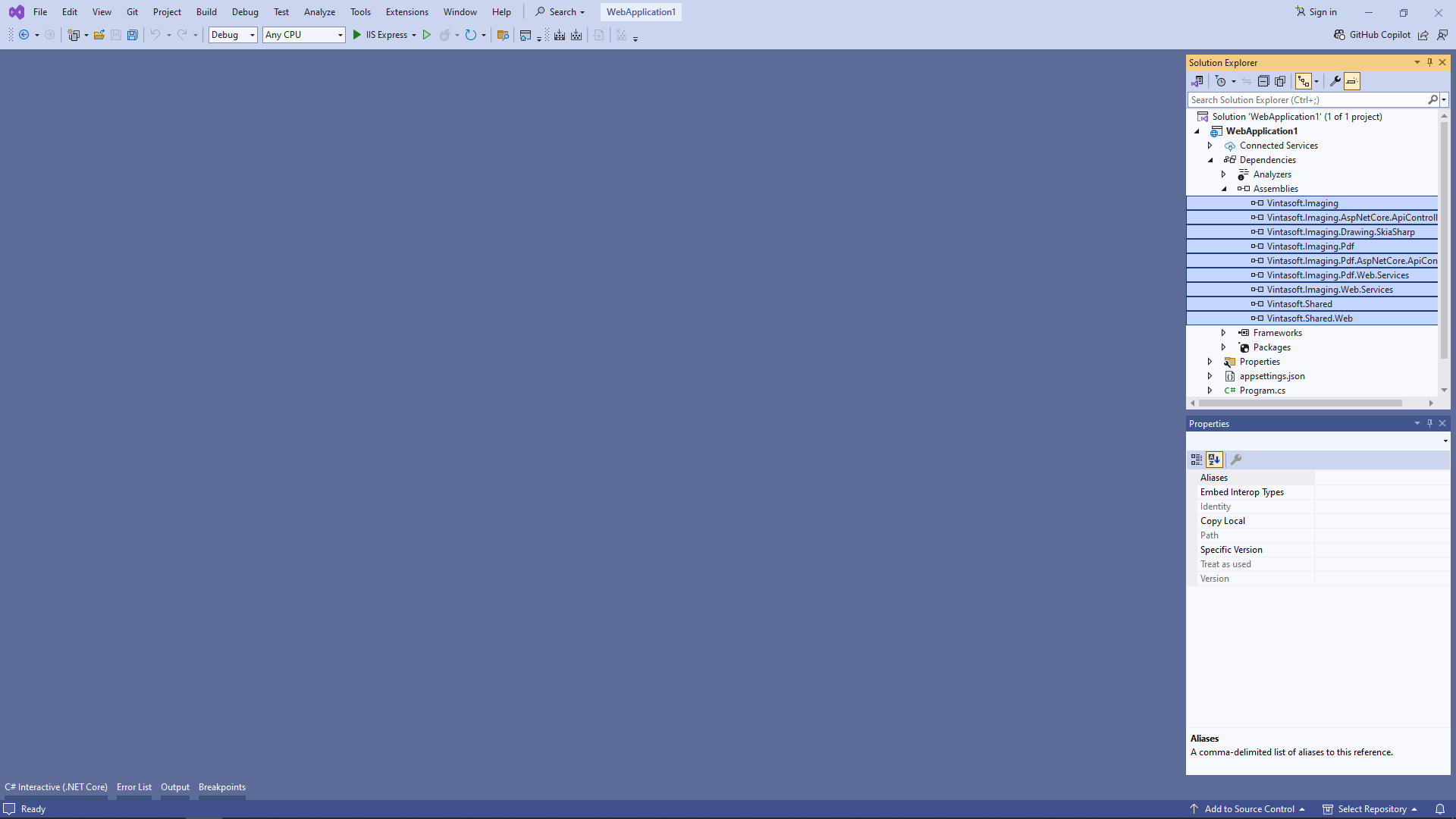Switch to the Output tab

pyautogui.click(x=175, y=787)
